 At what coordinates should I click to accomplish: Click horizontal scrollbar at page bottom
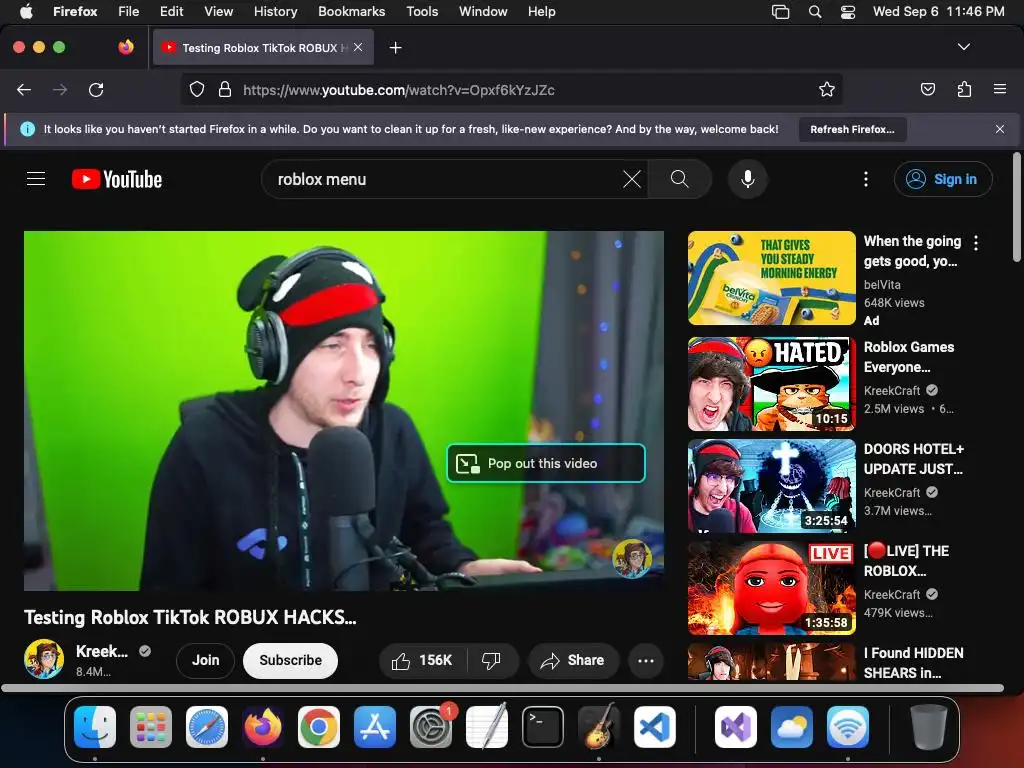click(502, 688)
